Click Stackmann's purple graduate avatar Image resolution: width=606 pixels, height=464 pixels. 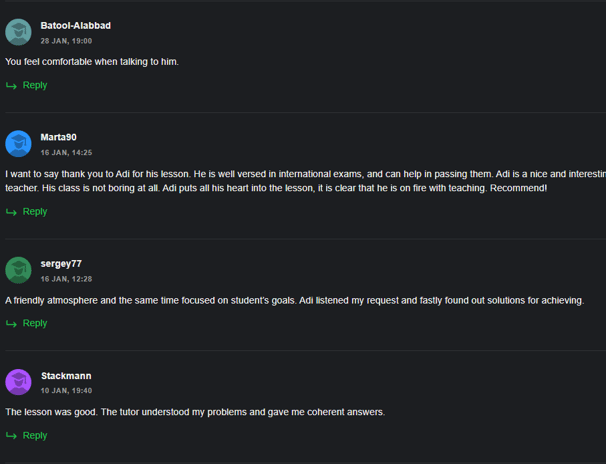click(x=18, y=382)
